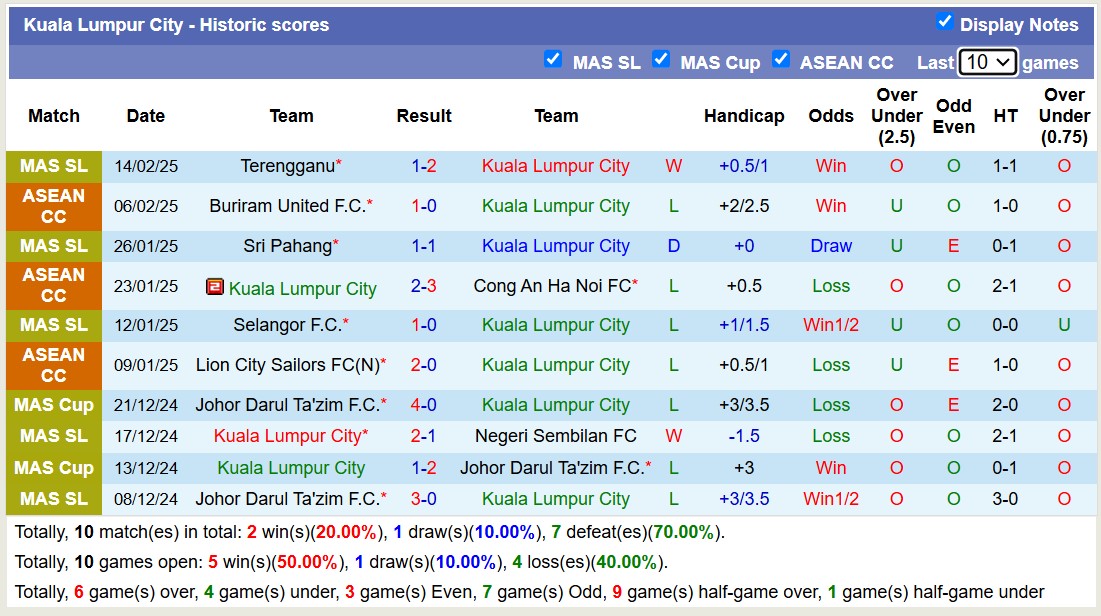Open the Terengganu team link
Screen dimensions: 1101x616
click(x=284, y=166)
